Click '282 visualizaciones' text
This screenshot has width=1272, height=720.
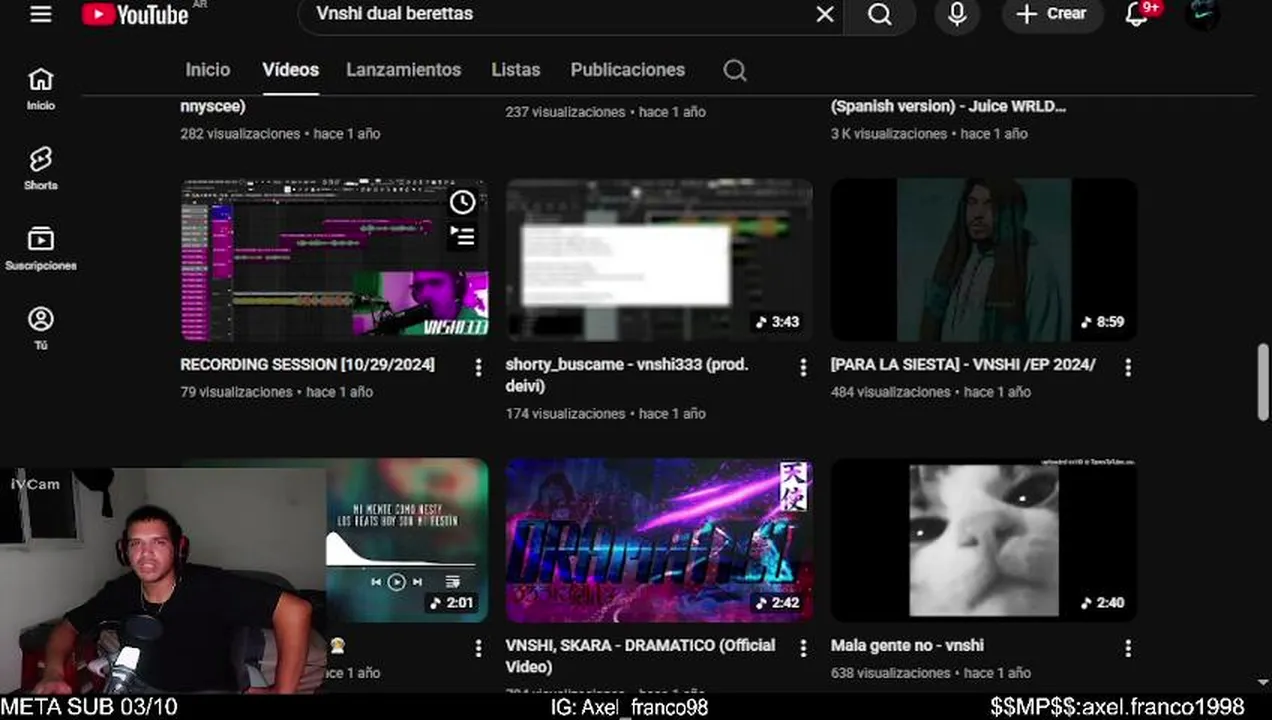tap(240, 134)
